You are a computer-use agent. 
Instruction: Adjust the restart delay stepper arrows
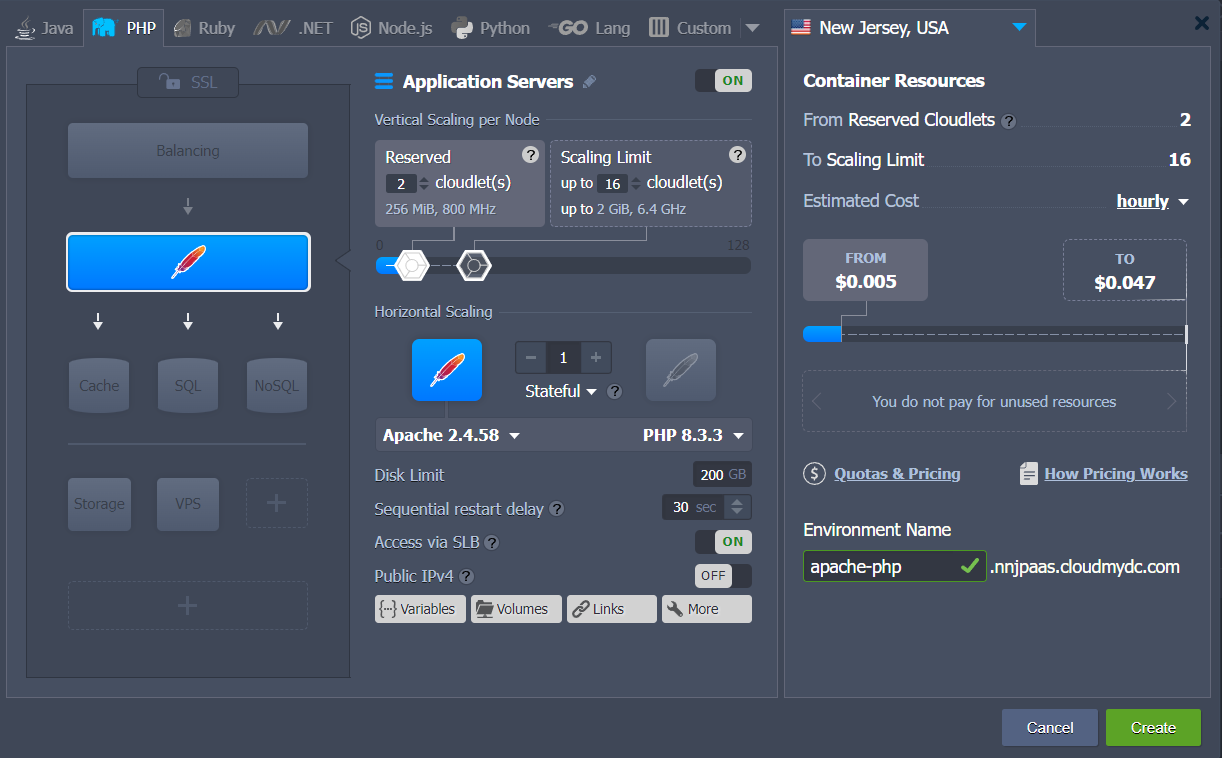click(x=738, y=507)
